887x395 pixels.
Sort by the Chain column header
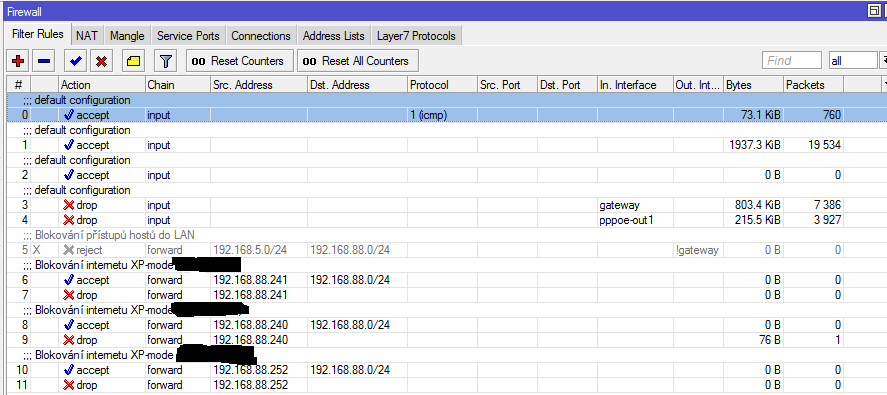click(x=178, y=85)
